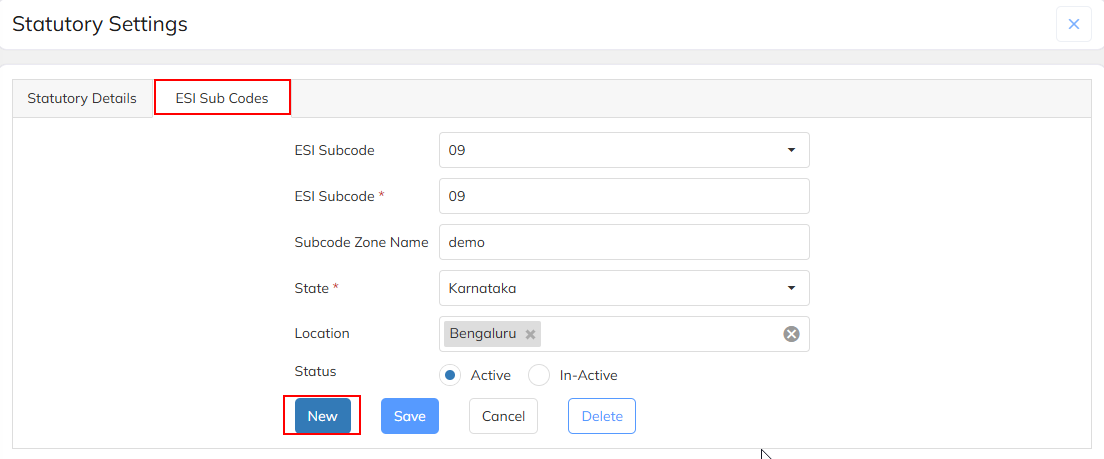This screenshot has width=1104, height=459.
Task: Click the Statutory Settings heading
Action: click(x=100, y=24)
